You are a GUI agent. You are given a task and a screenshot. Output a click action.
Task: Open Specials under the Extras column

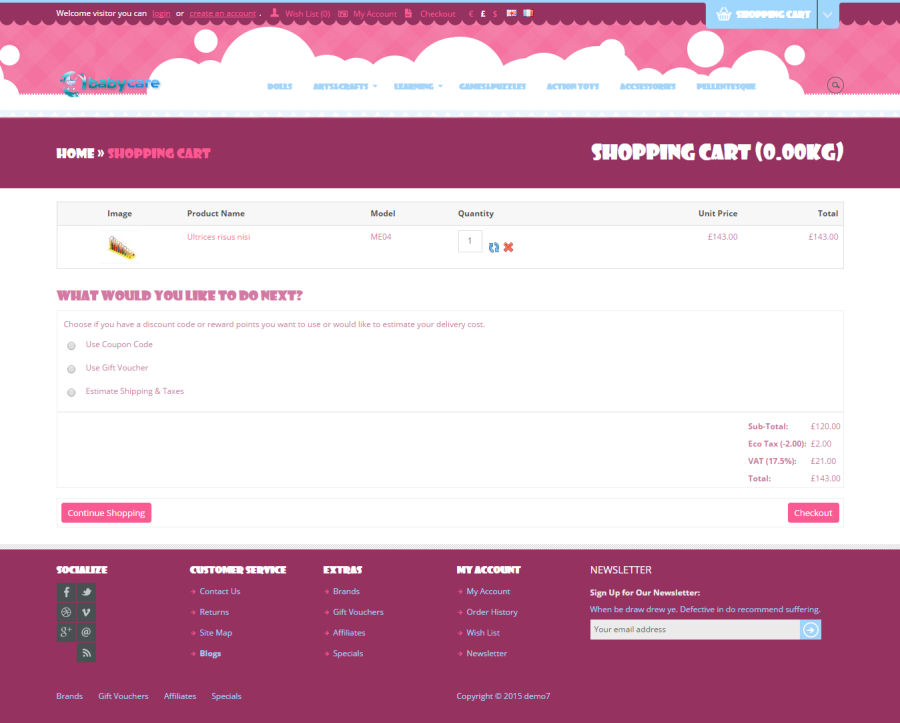[348, 654]
